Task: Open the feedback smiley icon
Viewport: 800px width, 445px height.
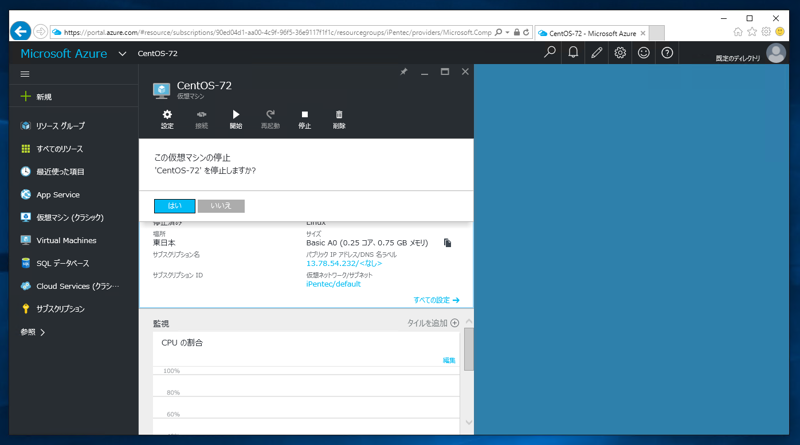Action: point(643,53)
